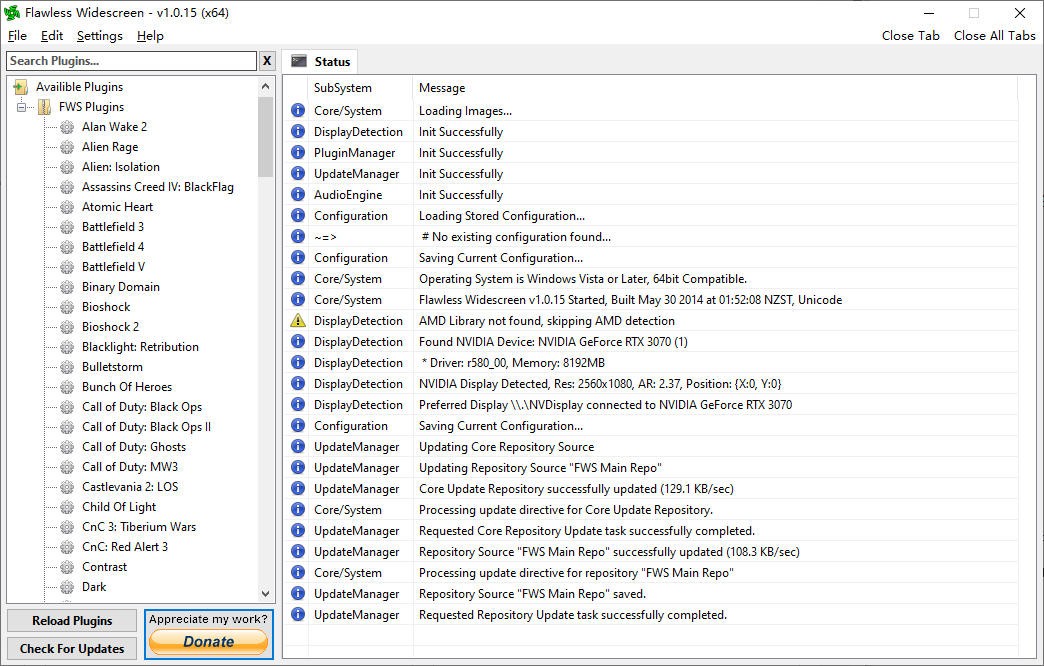The height and width of the screenshot is (666, 1044).
Task: Click the Check For Updates button
Action: [x=72, y=649]
